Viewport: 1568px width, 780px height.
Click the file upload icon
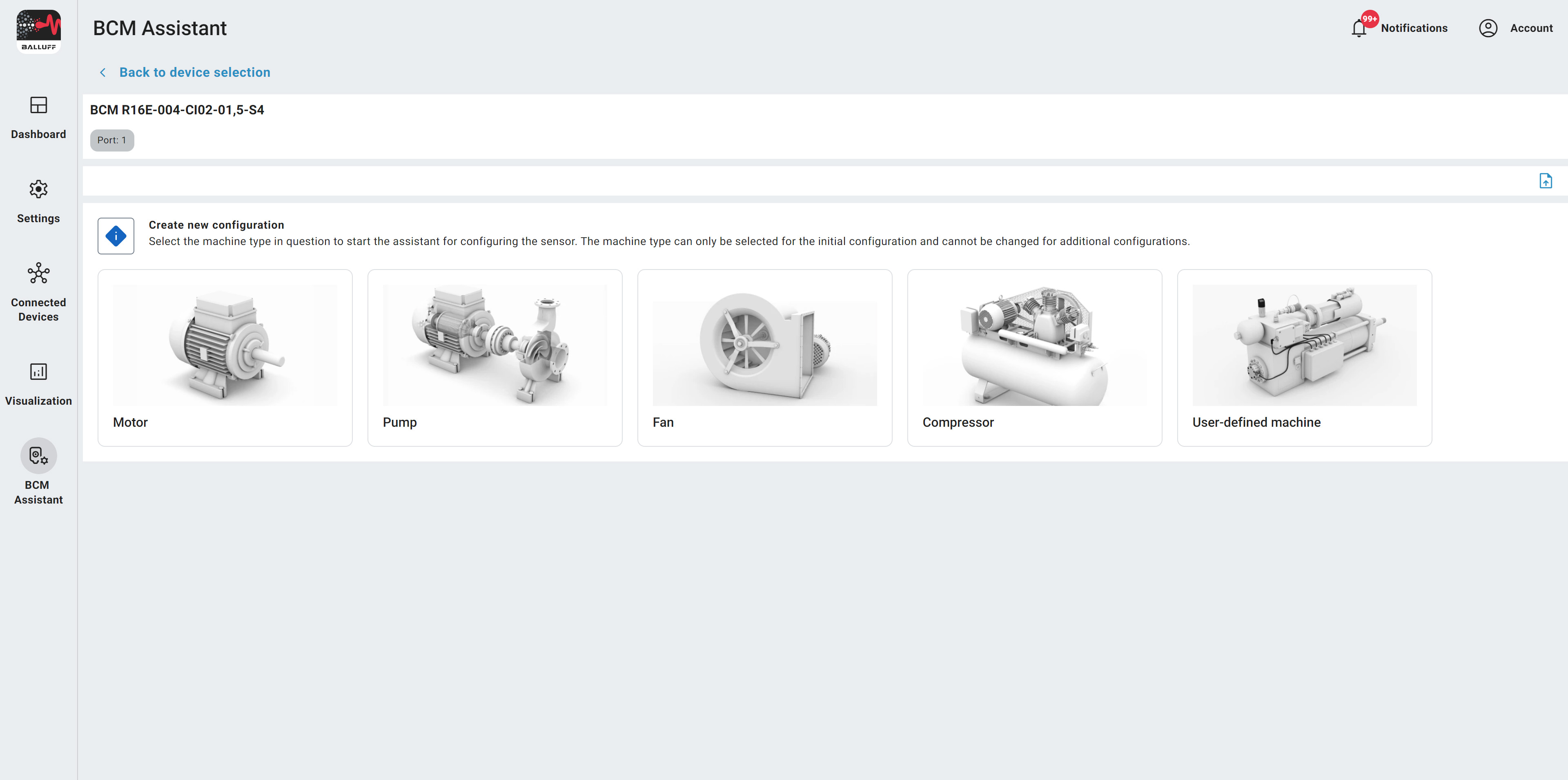(1546, 181)
